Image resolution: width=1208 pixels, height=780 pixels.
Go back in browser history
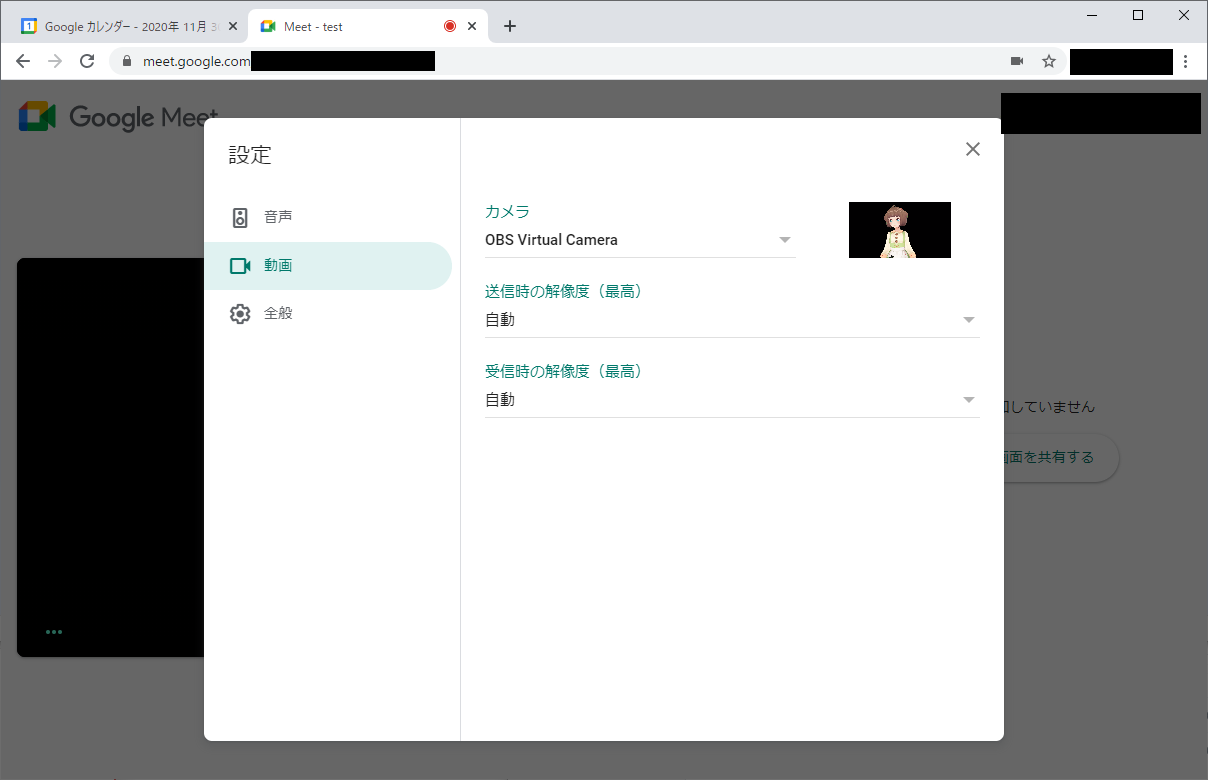click(23, 61)
